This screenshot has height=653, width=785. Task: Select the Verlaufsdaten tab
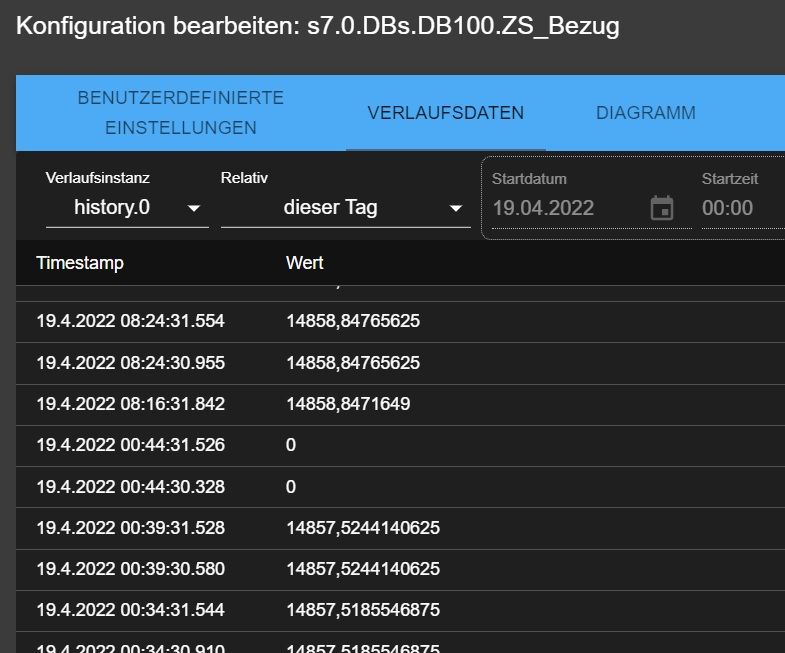tap(446, 113)
